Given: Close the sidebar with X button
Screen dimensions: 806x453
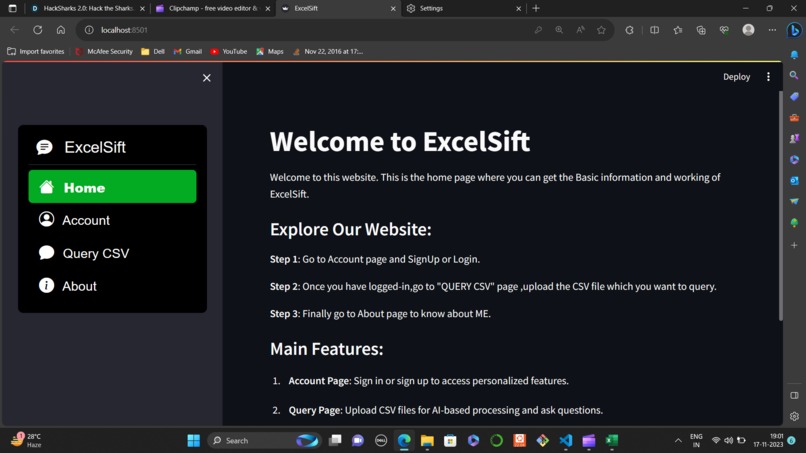Looking at the screenshot, I should [x=207, y=78].
